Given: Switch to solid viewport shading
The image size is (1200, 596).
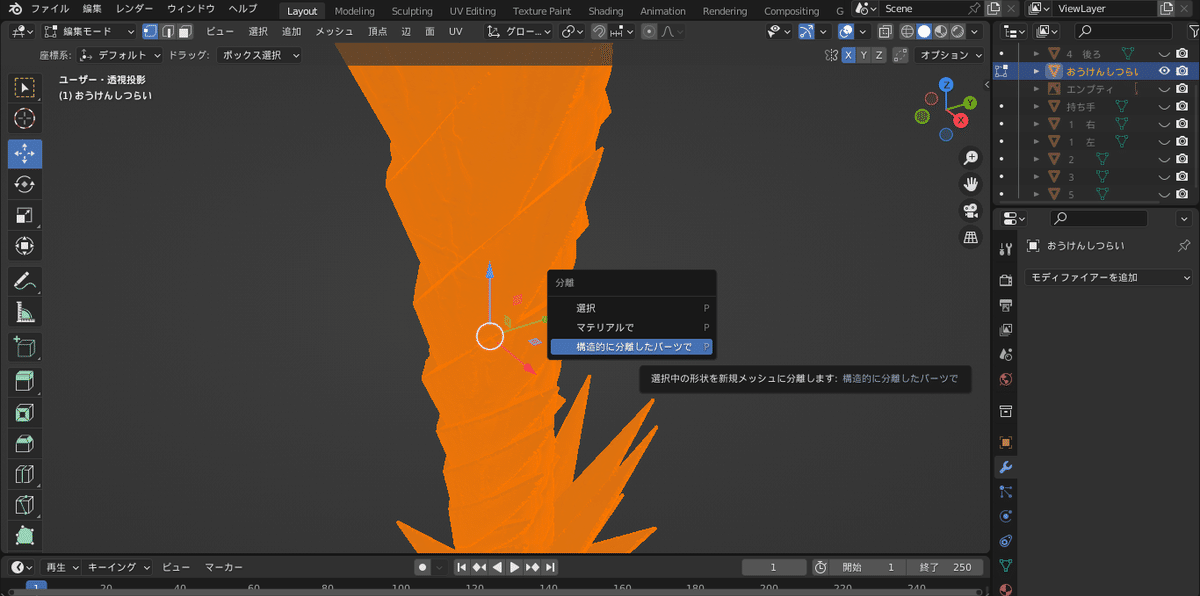Looking at the screenshot, I should 923,32.
